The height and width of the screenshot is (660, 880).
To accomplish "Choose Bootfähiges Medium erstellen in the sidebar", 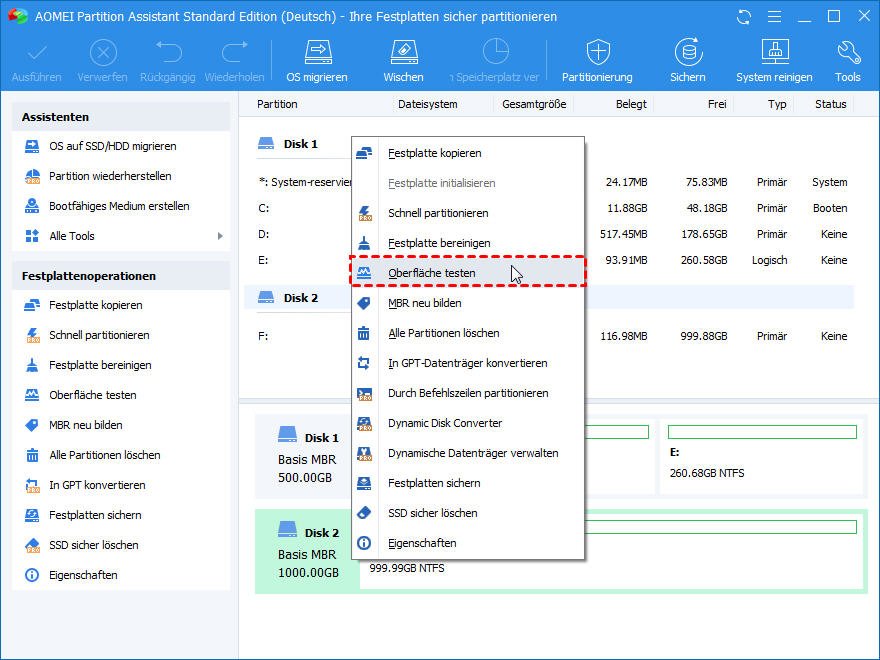I will (x=121, y=206).
